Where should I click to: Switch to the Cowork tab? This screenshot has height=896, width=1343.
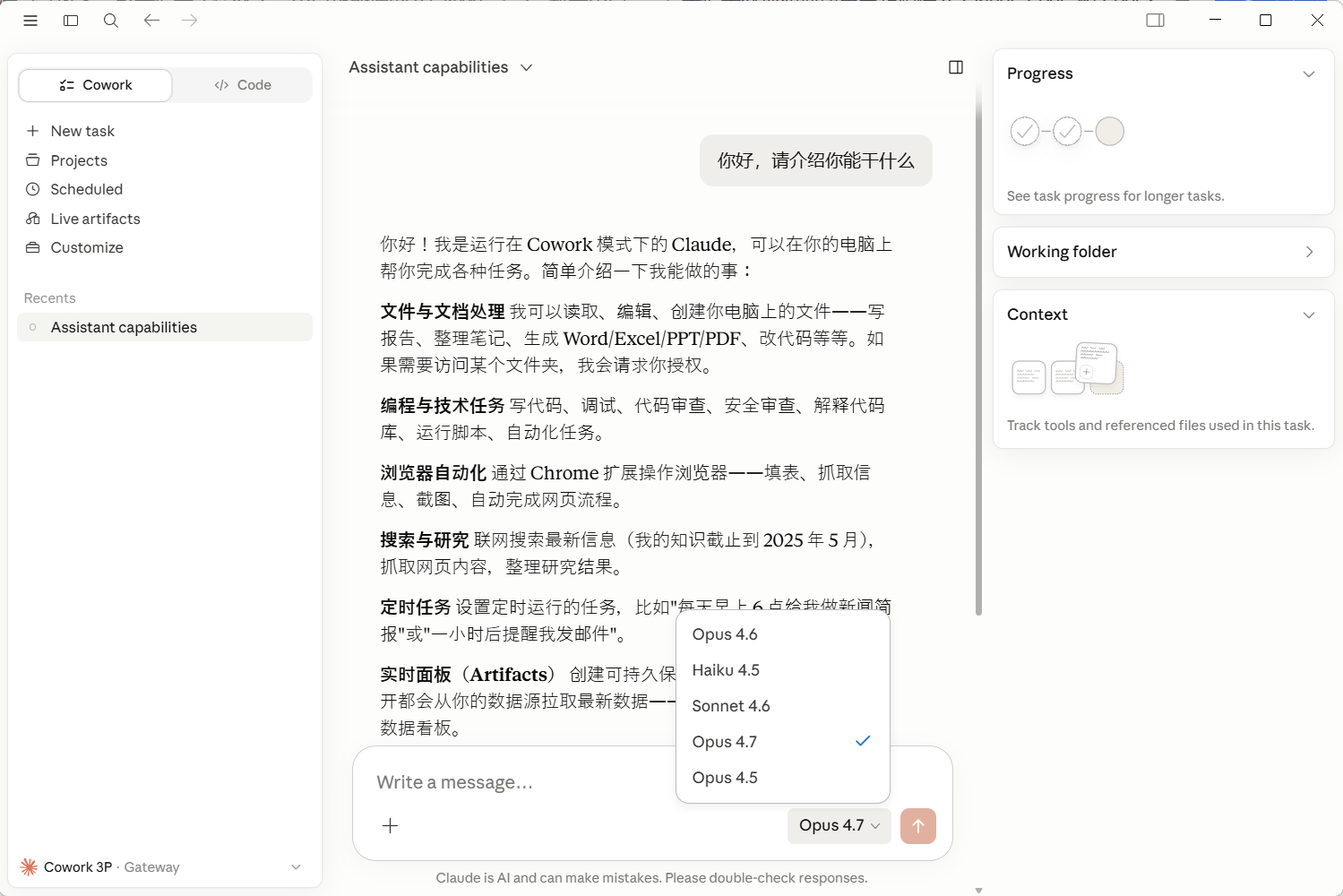(x=95, y=85)
